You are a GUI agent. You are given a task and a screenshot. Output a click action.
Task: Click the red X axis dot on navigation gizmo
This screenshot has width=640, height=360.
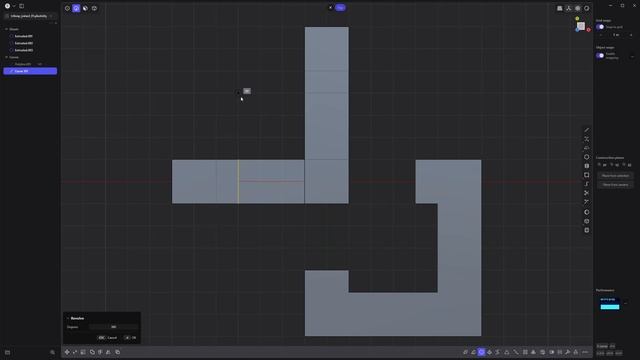(589, 30)
